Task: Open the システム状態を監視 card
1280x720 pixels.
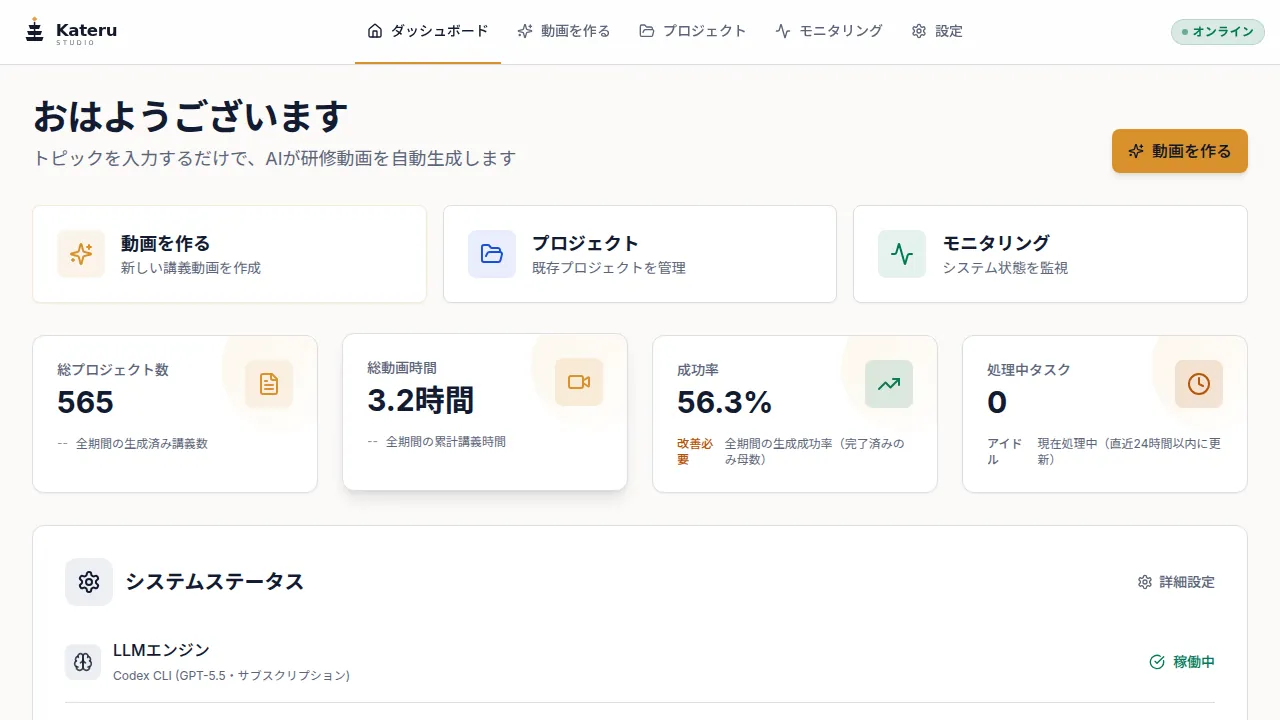Action: click(x=1050, y=254)
